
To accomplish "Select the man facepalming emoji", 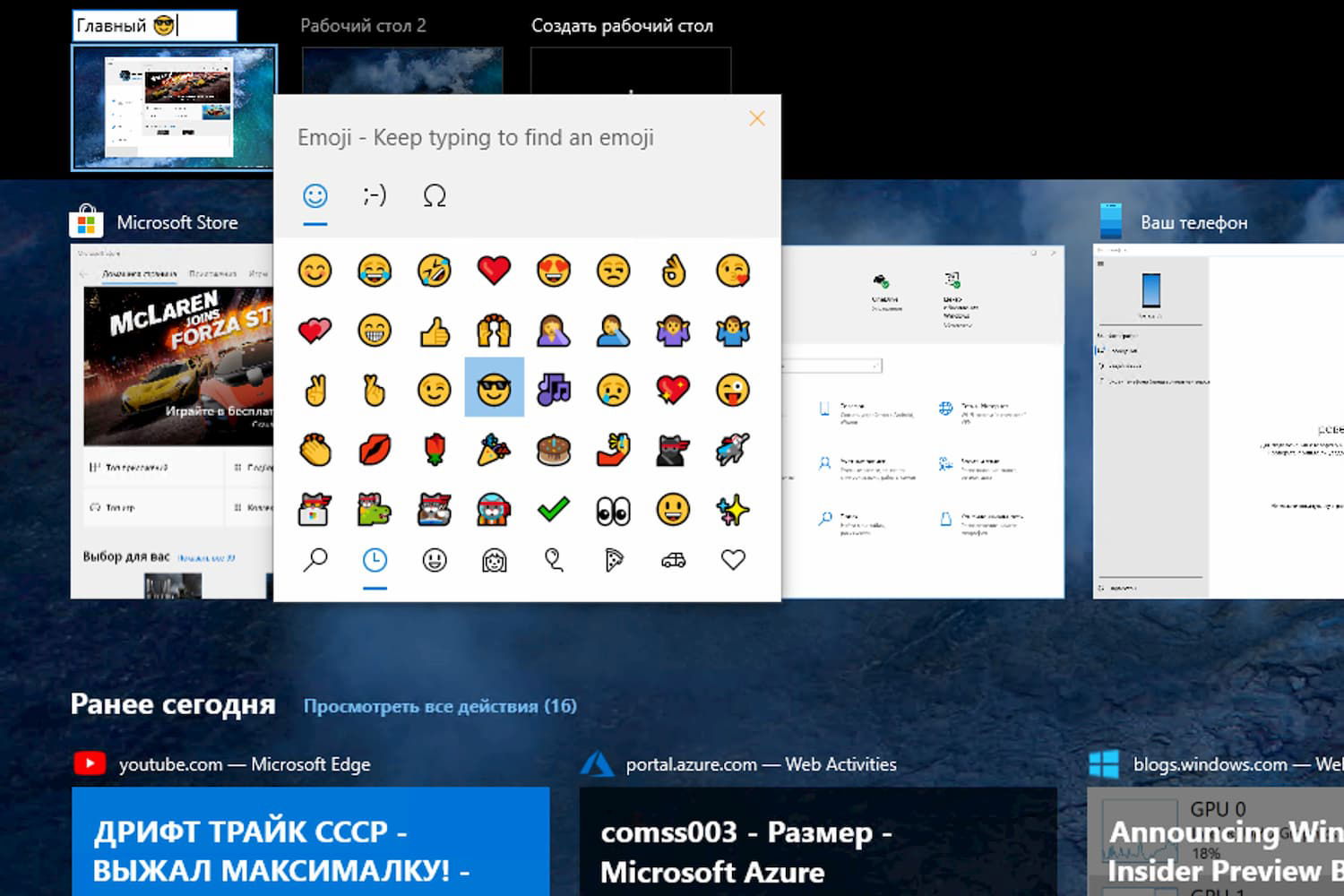I will 614,331.
